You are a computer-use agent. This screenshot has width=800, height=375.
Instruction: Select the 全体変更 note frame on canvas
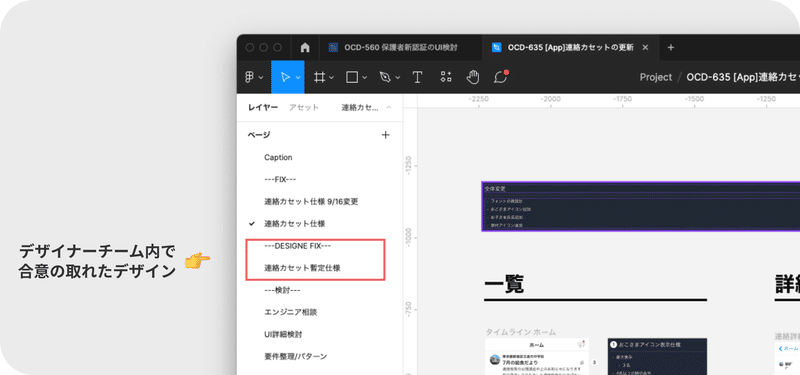click(640, 206)
